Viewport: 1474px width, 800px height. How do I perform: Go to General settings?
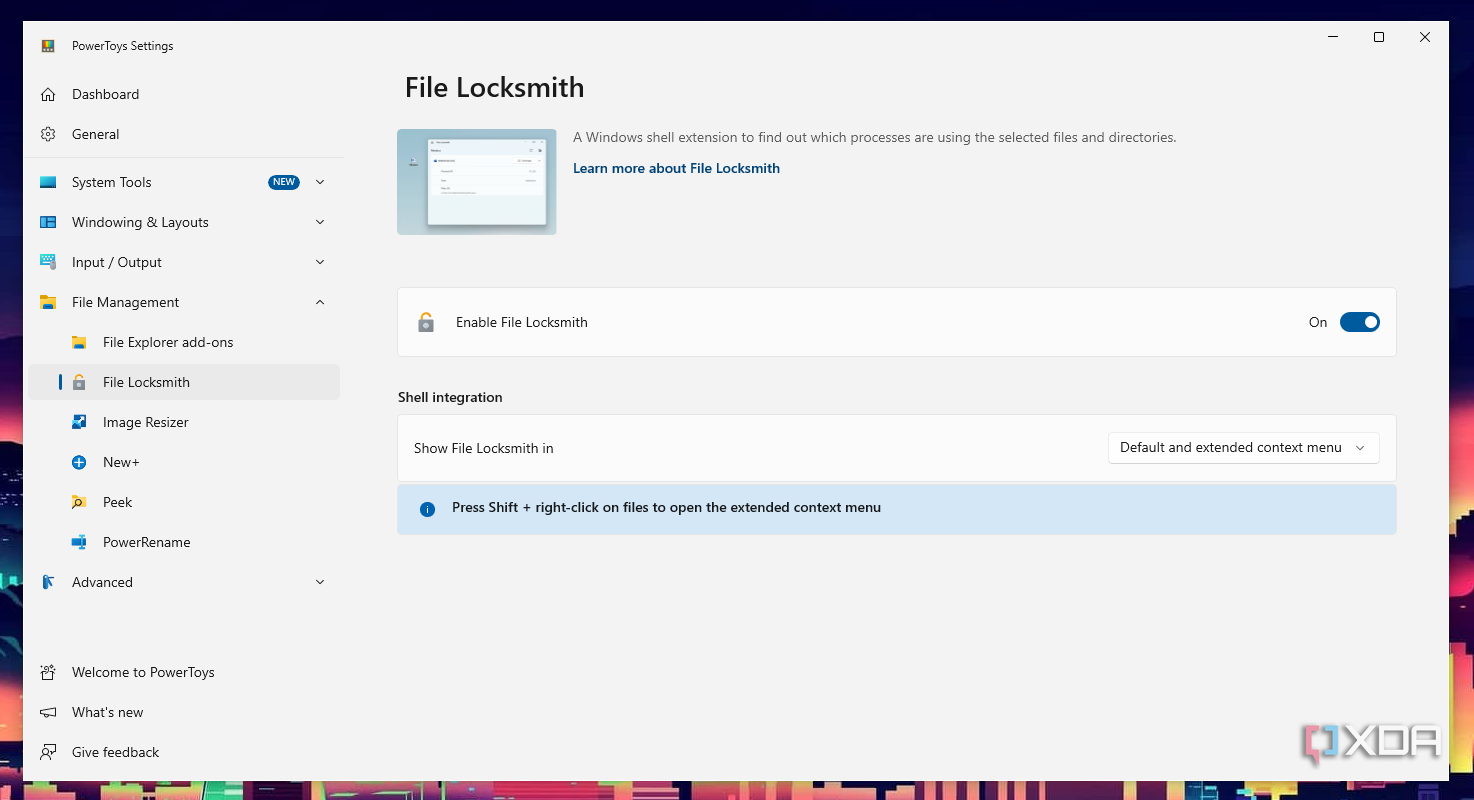tap(184, 134)
